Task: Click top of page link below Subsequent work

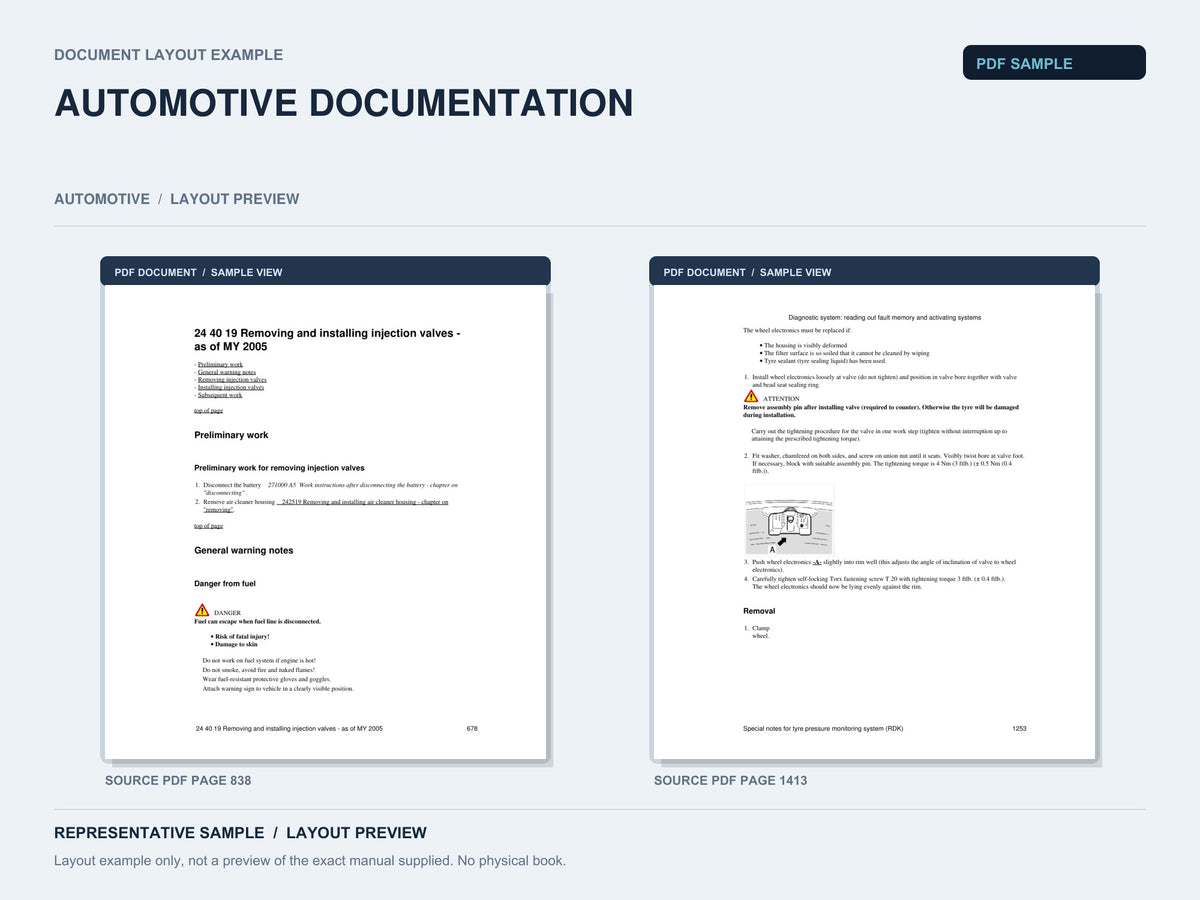Action: tap(208, 411)
